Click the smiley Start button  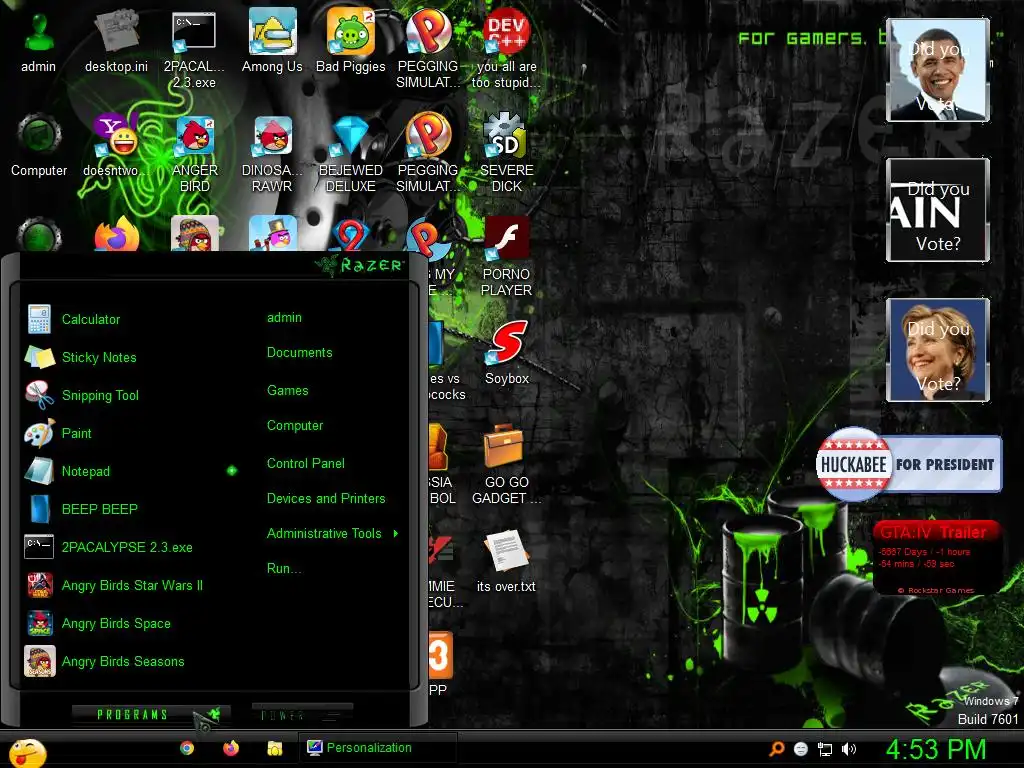click(x=27, y=753)
